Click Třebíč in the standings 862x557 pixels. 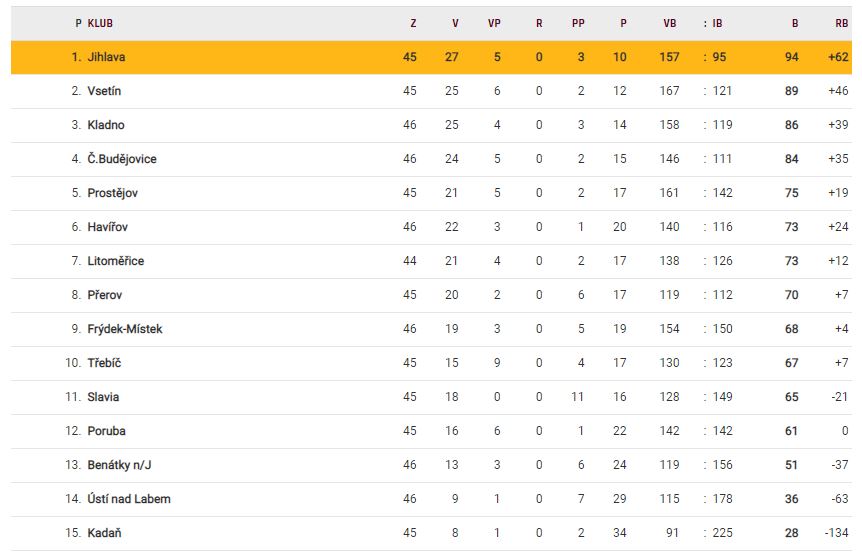[104, 363]
